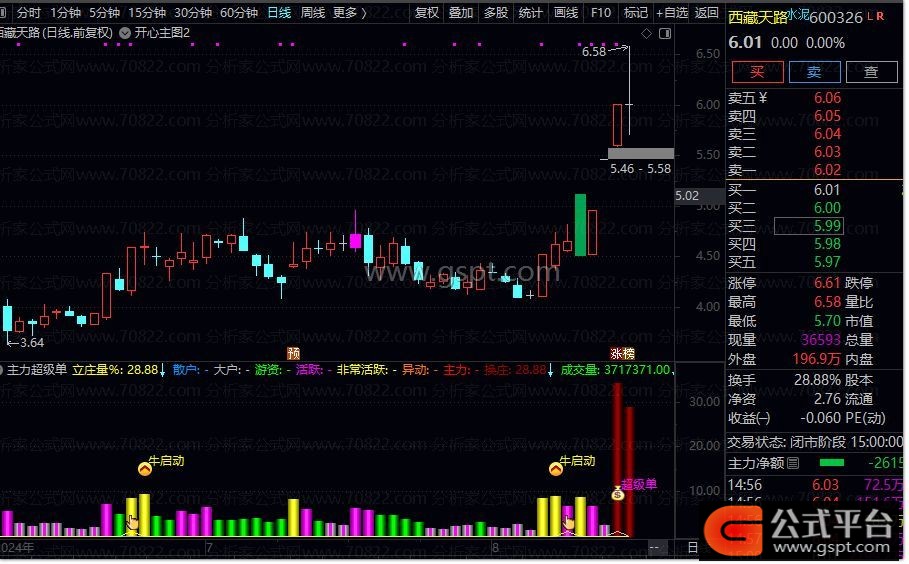Click the 西藏天路 stock name header

[x=758, y=17]
